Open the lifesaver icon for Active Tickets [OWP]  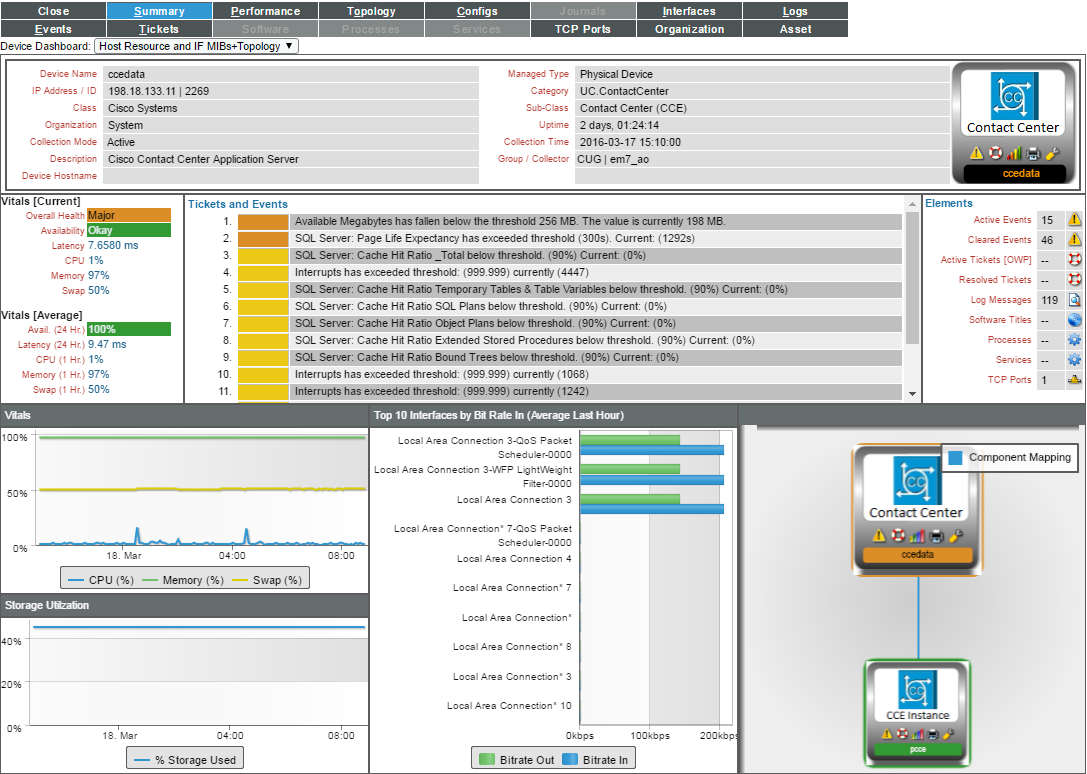1075,260
